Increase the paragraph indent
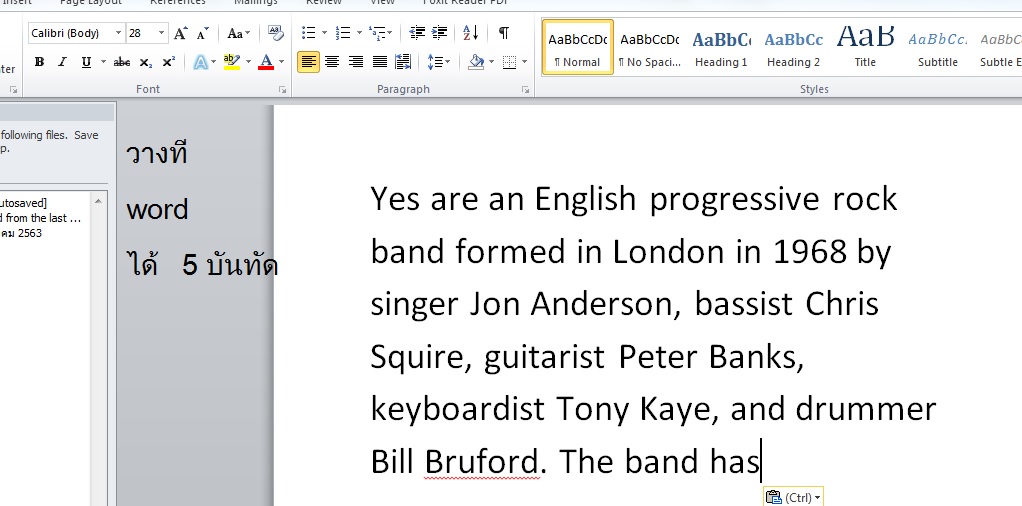Screen dimensions: 1022x506 (x=440, y=33)
